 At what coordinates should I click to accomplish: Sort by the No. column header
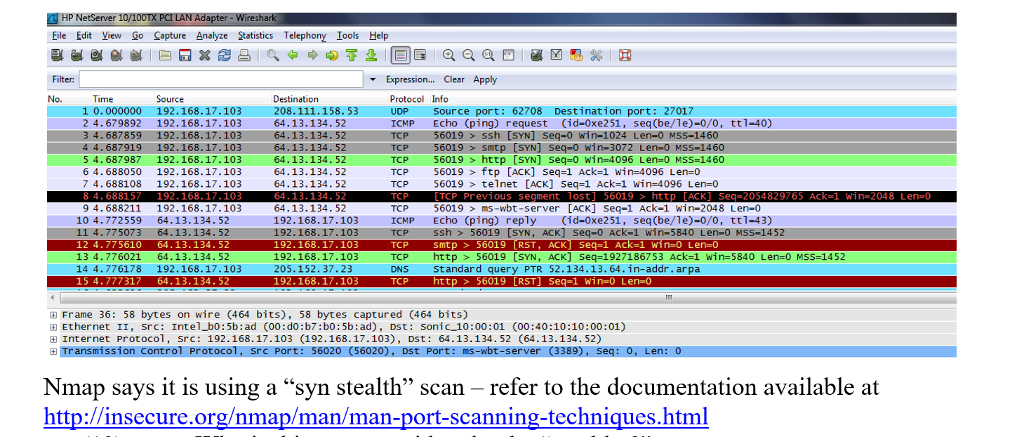click(54, 99)
